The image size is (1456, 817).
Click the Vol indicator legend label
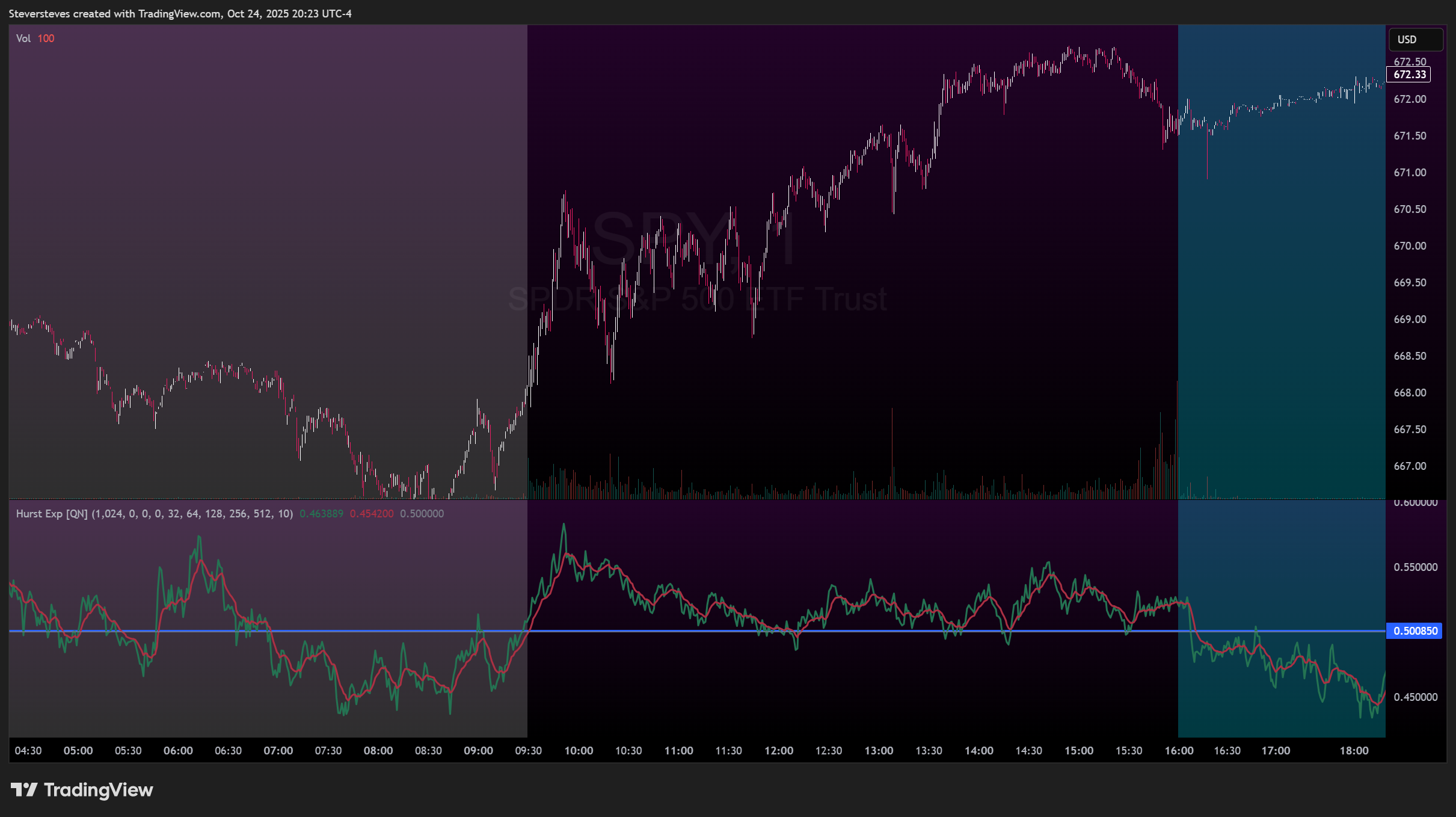23,39
